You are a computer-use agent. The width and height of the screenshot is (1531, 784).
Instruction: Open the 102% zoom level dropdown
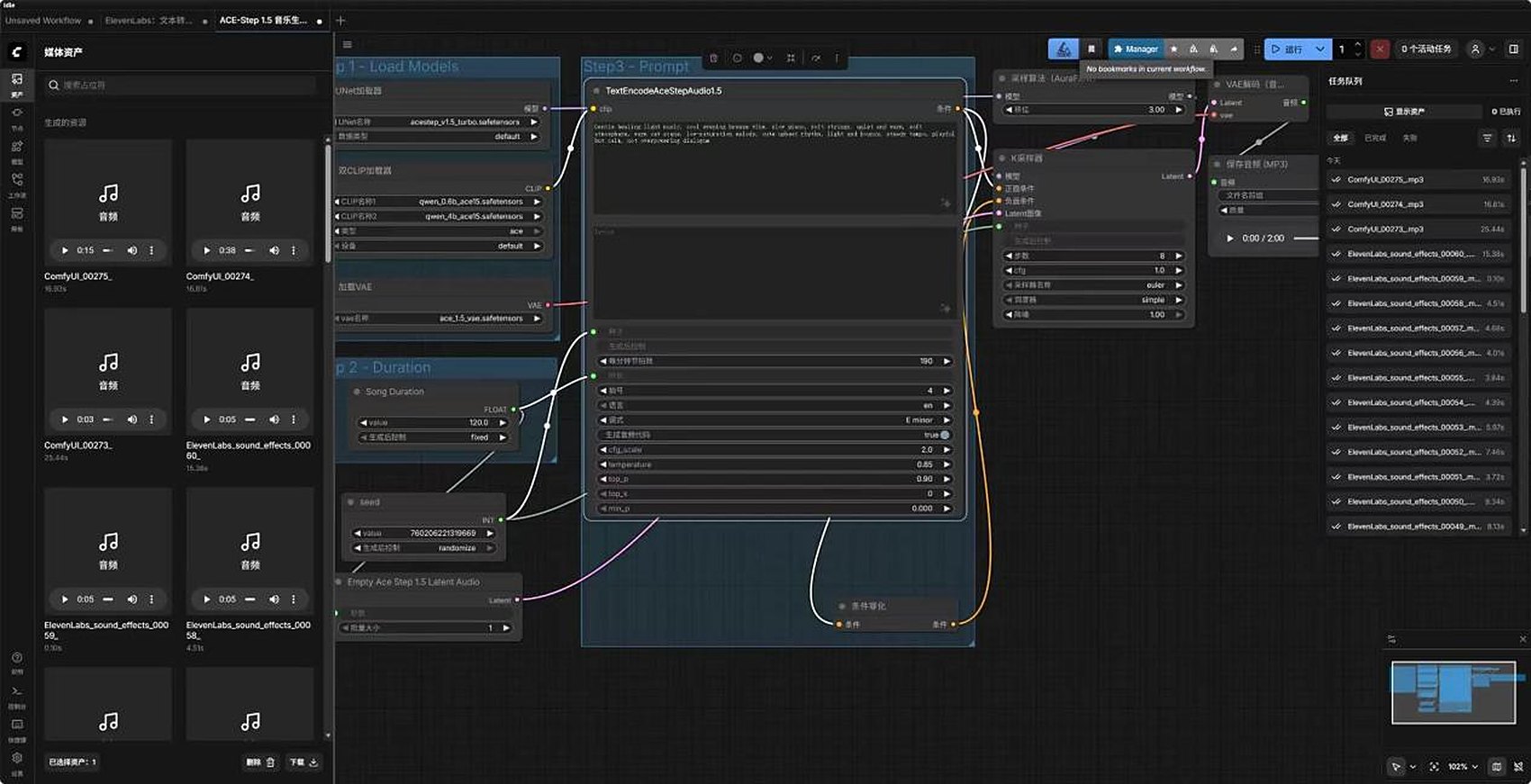click(1463, 767)
